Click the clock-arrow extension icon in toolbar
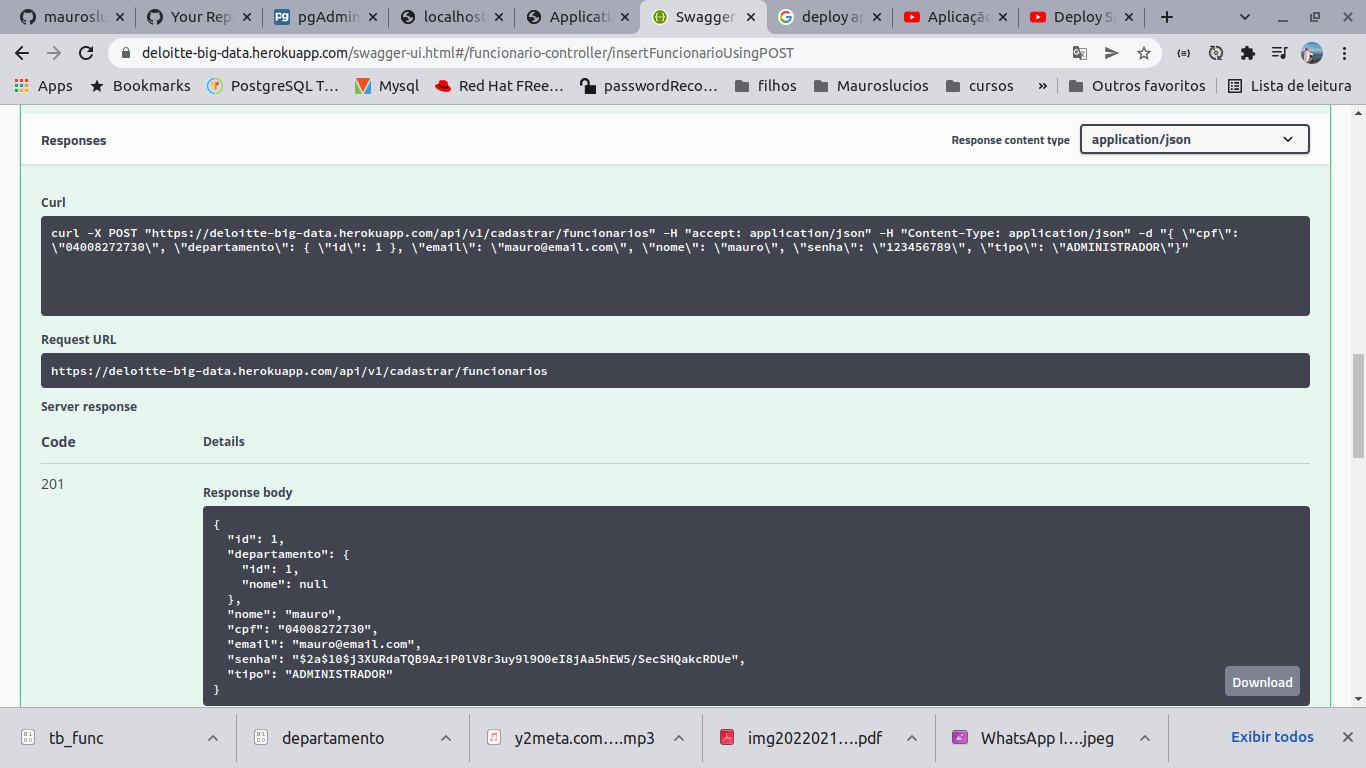This screenshot has height=768, width=1366. 1216,53
